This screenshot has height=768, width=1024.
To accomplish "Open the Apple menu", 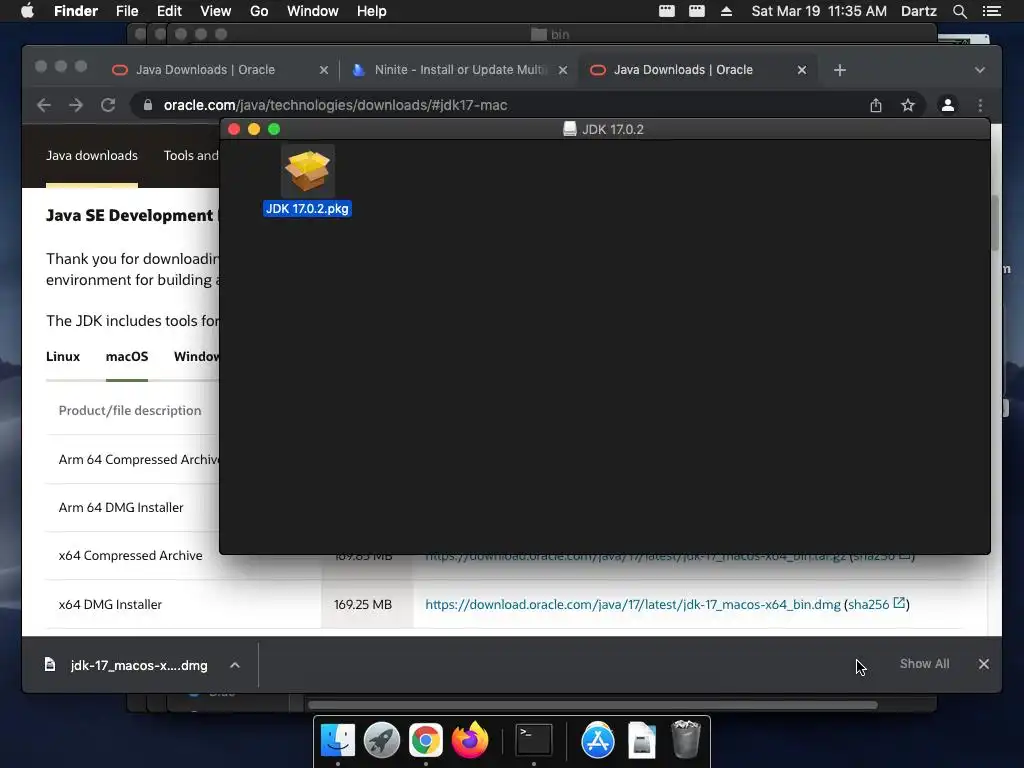I will click(x=27, y=11).
